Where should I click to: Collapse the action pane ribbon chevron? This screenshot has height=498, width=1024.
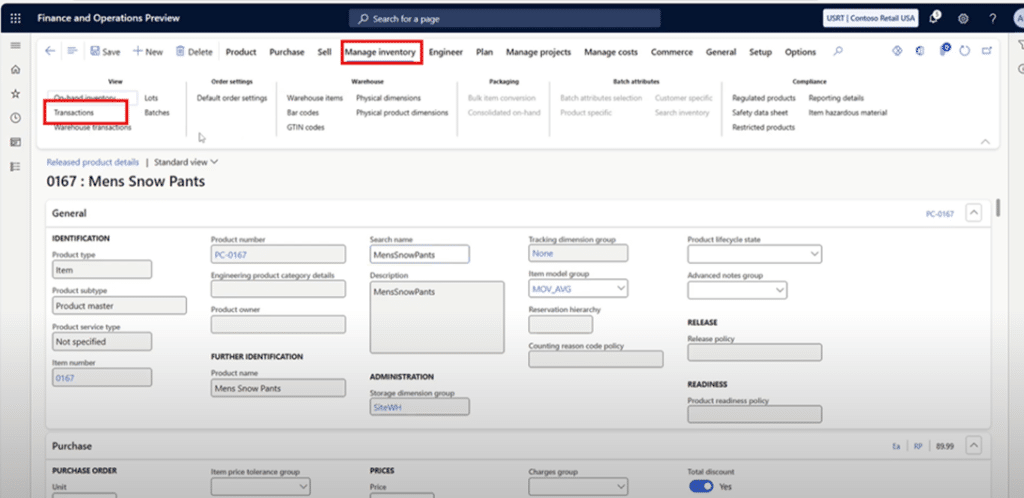[x=985, y=142]
